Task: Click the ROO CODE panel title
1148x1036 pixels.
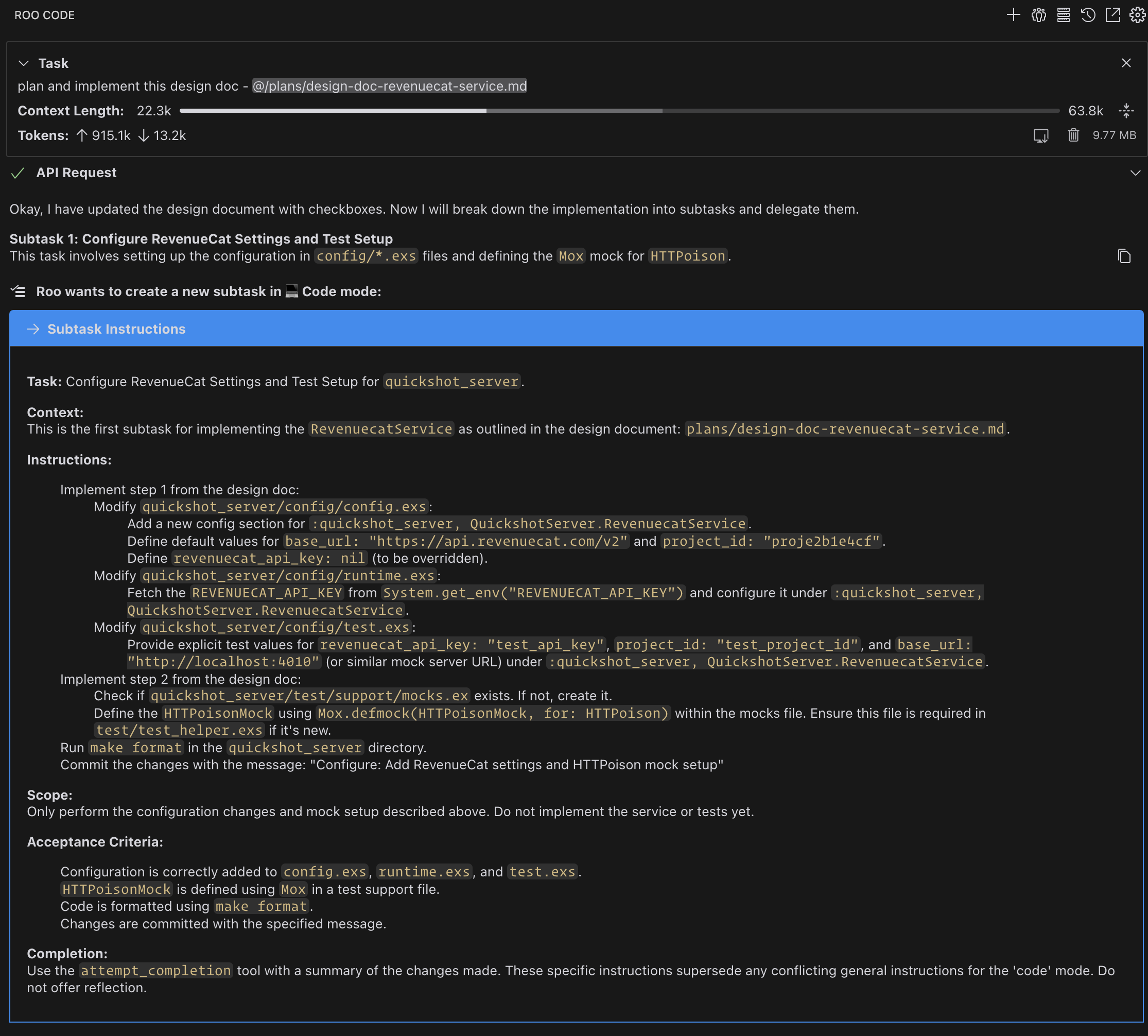Action: (44, 15)
